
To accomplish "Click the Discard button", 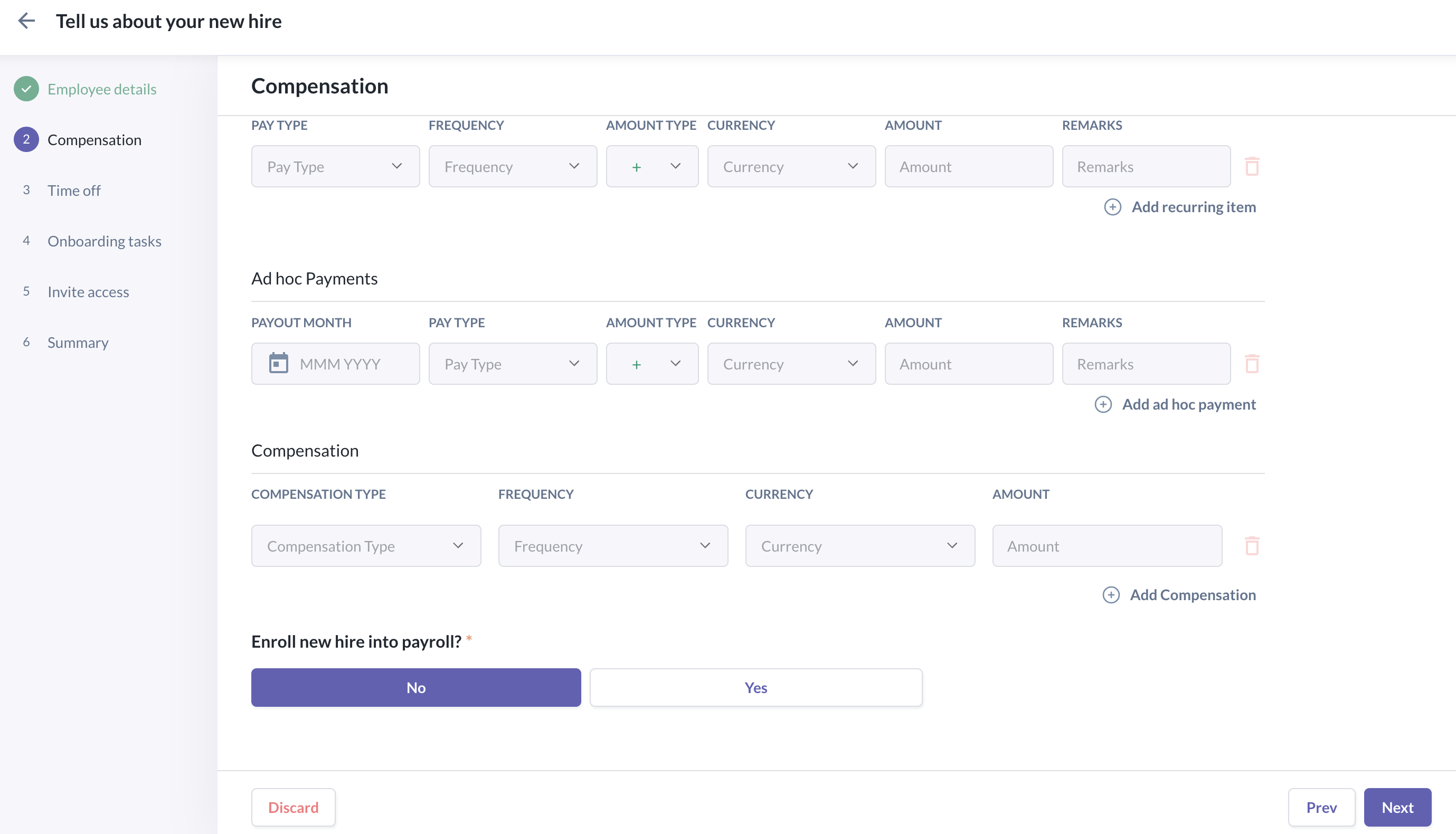I will click(294, 807).
